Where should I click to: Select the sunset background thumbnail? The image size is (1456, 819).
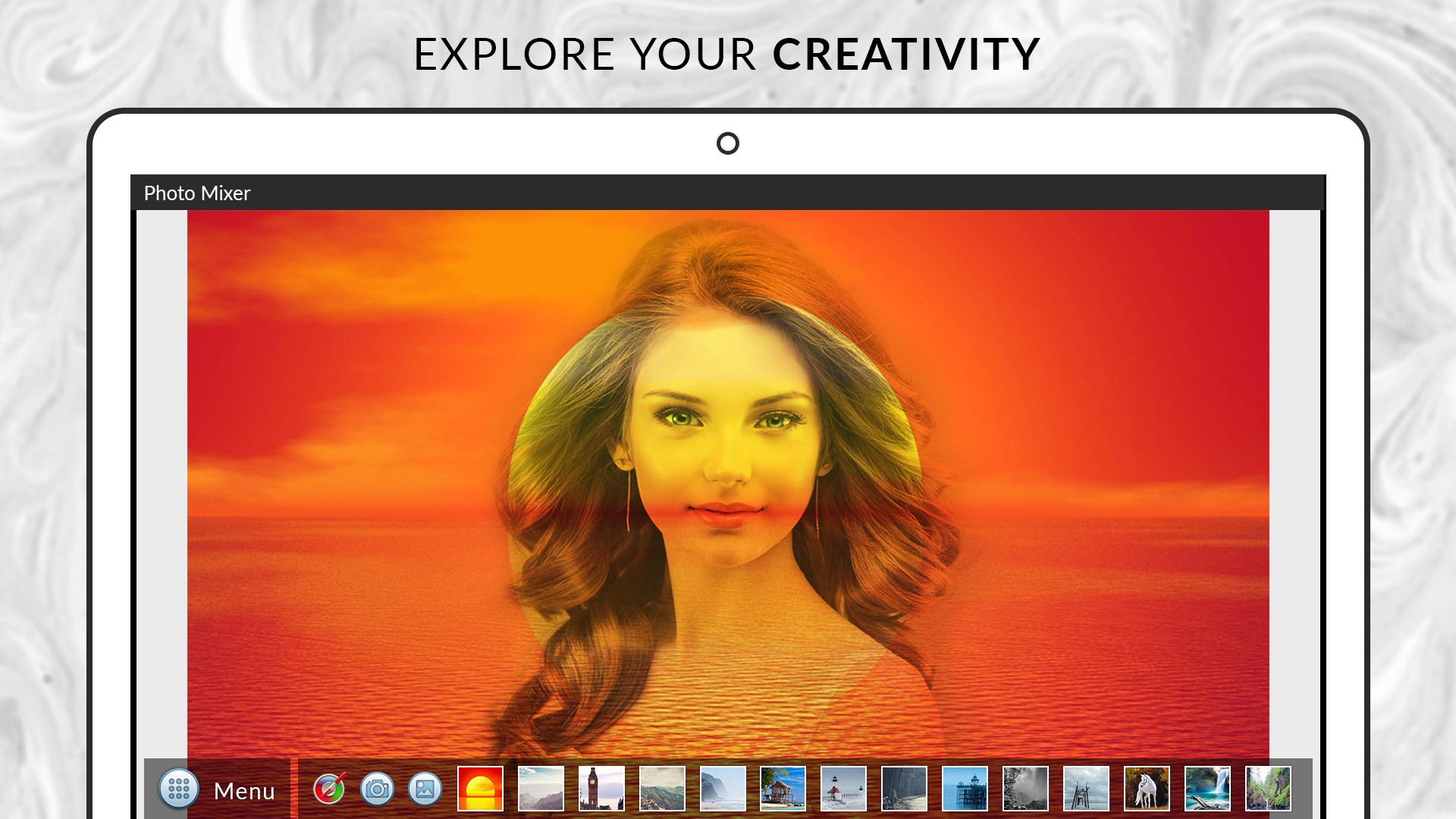pyautogui.click(x=480, y=789)
